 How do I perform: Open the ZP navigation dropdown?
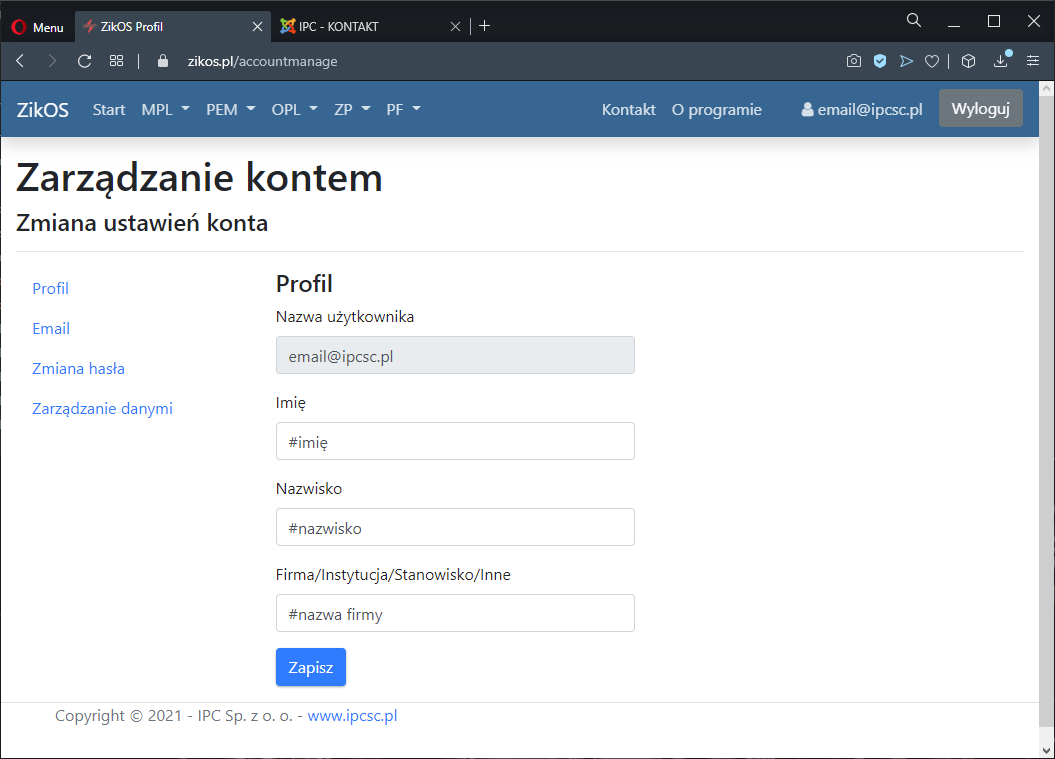point(352,109)
